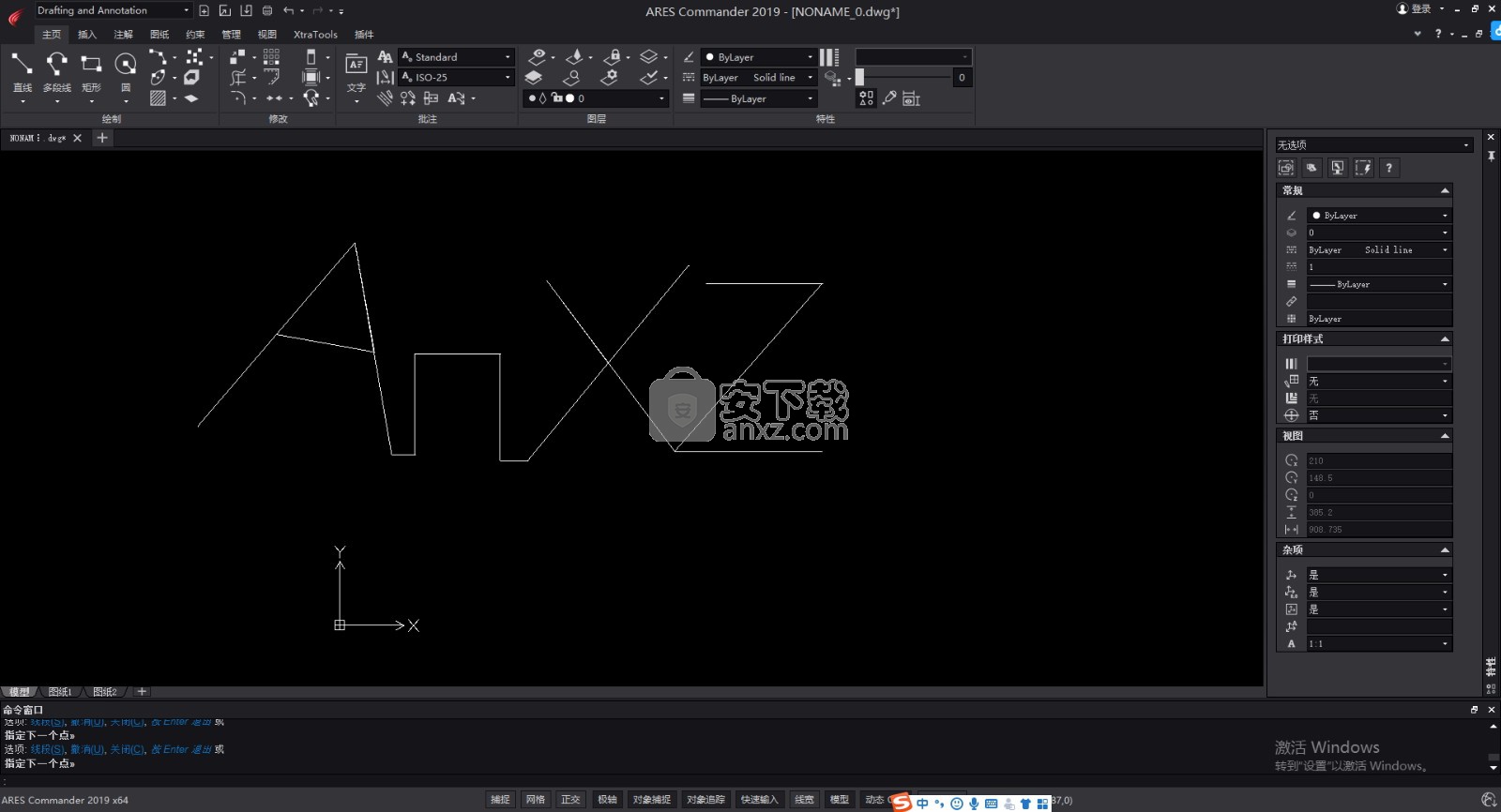This screenshot has height=812, width=1501.
Task: Click the layer search magnifier icon
Action: [571, 78]
